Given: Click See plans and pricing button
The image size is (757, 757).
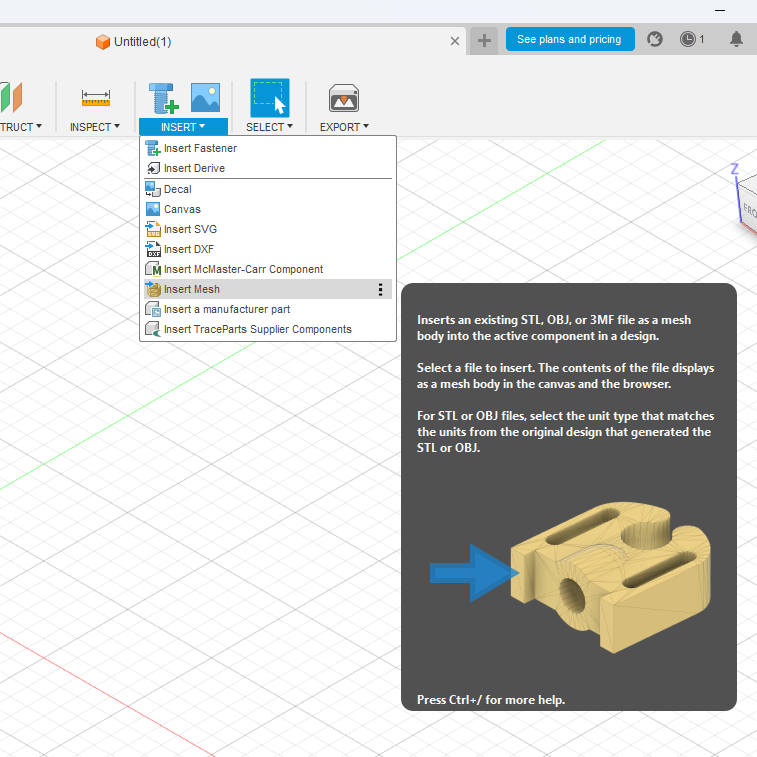Looking at the screenshot, I should pos(569,40).
